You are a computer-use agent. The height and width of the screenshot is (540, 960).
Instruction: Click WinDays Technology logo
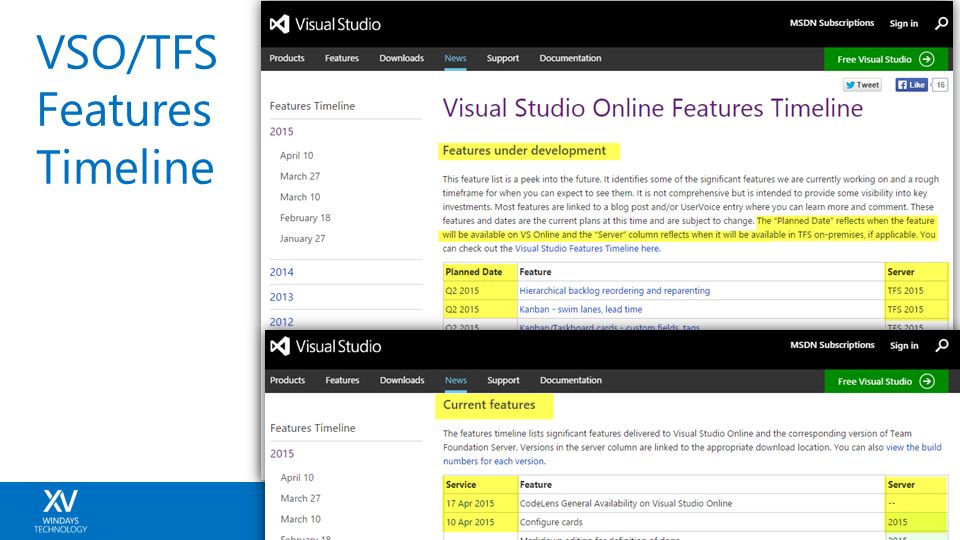tap(61, 511)
